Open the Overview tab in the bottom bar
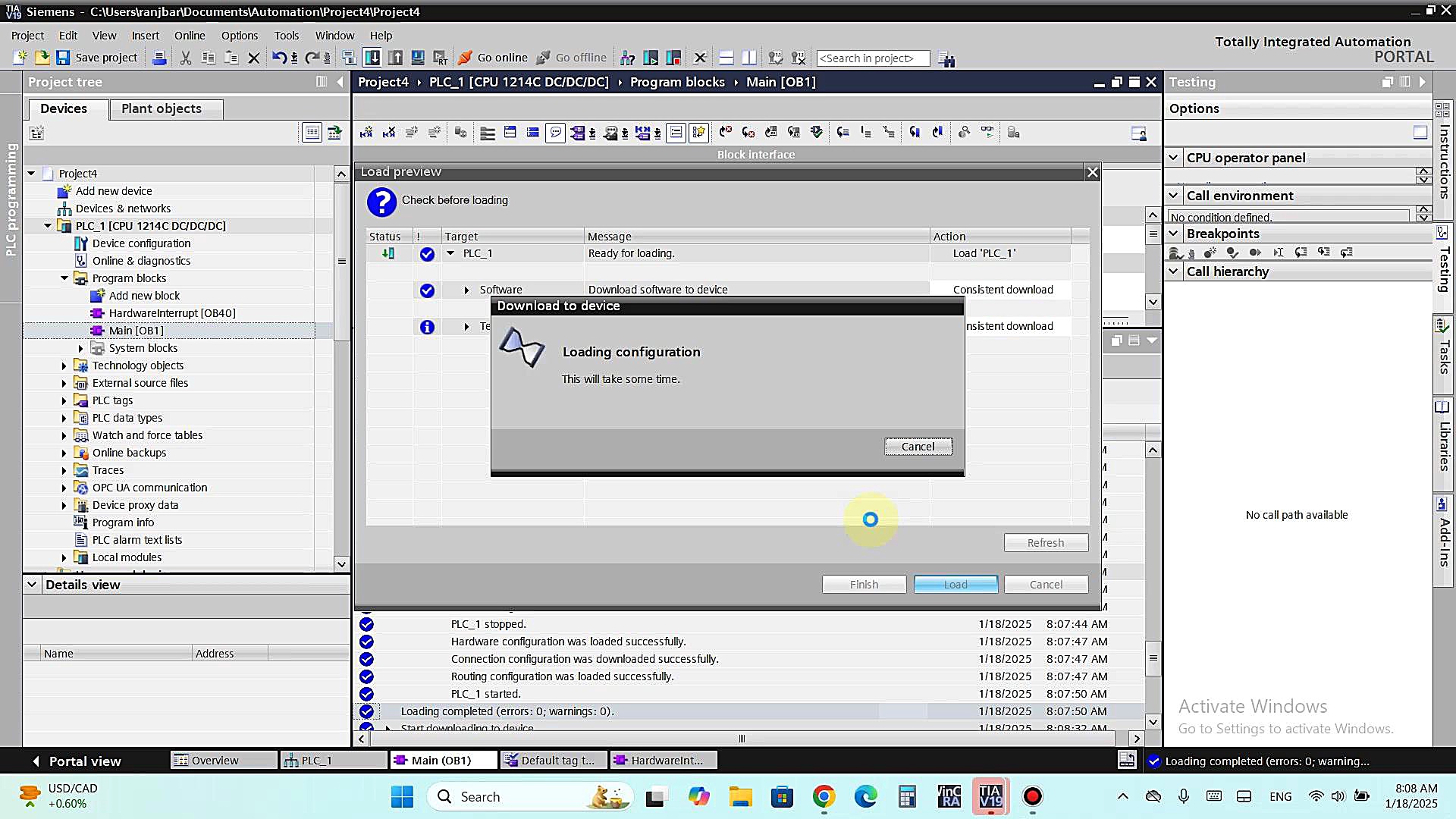 pos(224,761)
